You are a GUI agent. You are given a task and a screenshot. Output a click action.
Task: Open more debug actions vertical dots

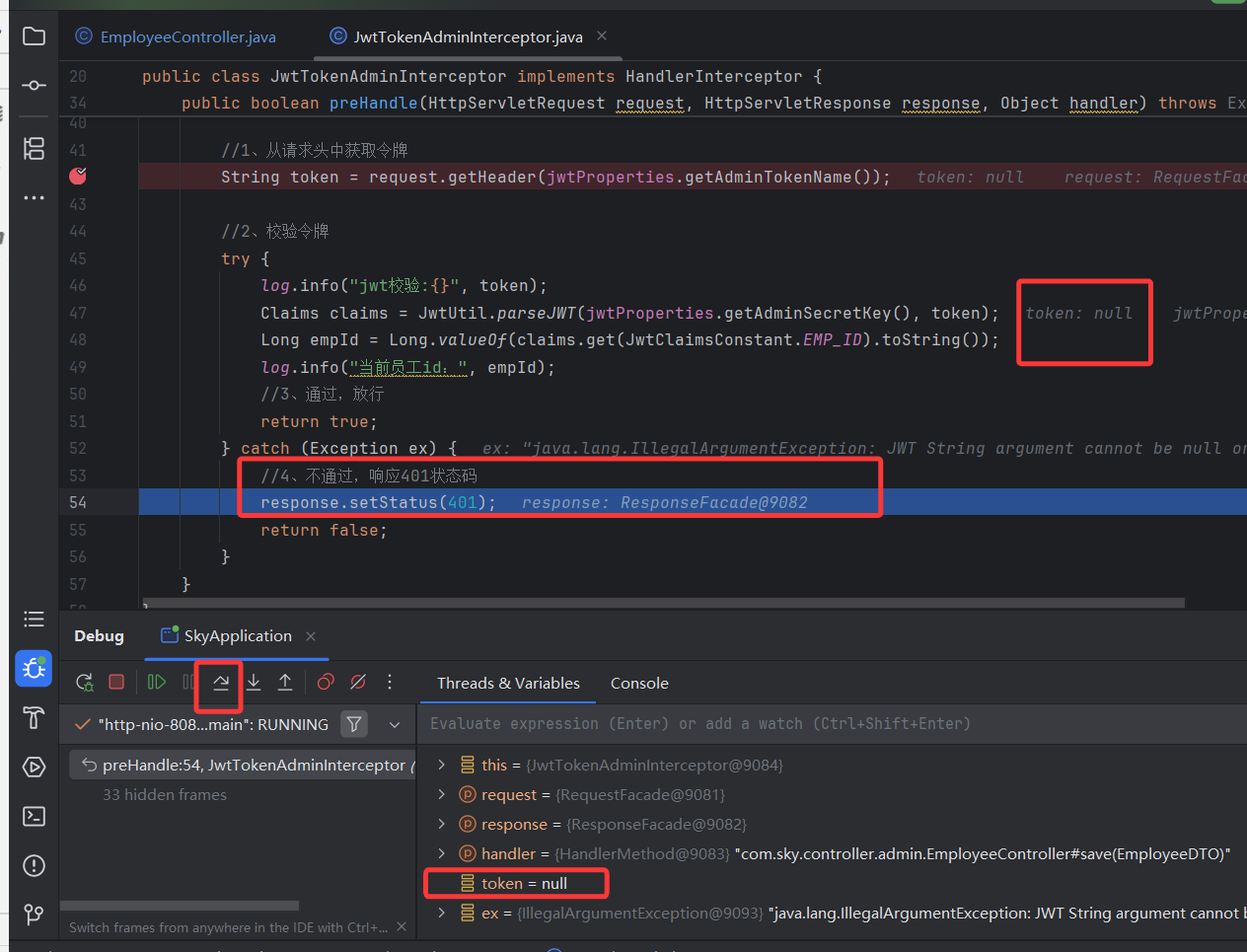click(x=390, y=682)
